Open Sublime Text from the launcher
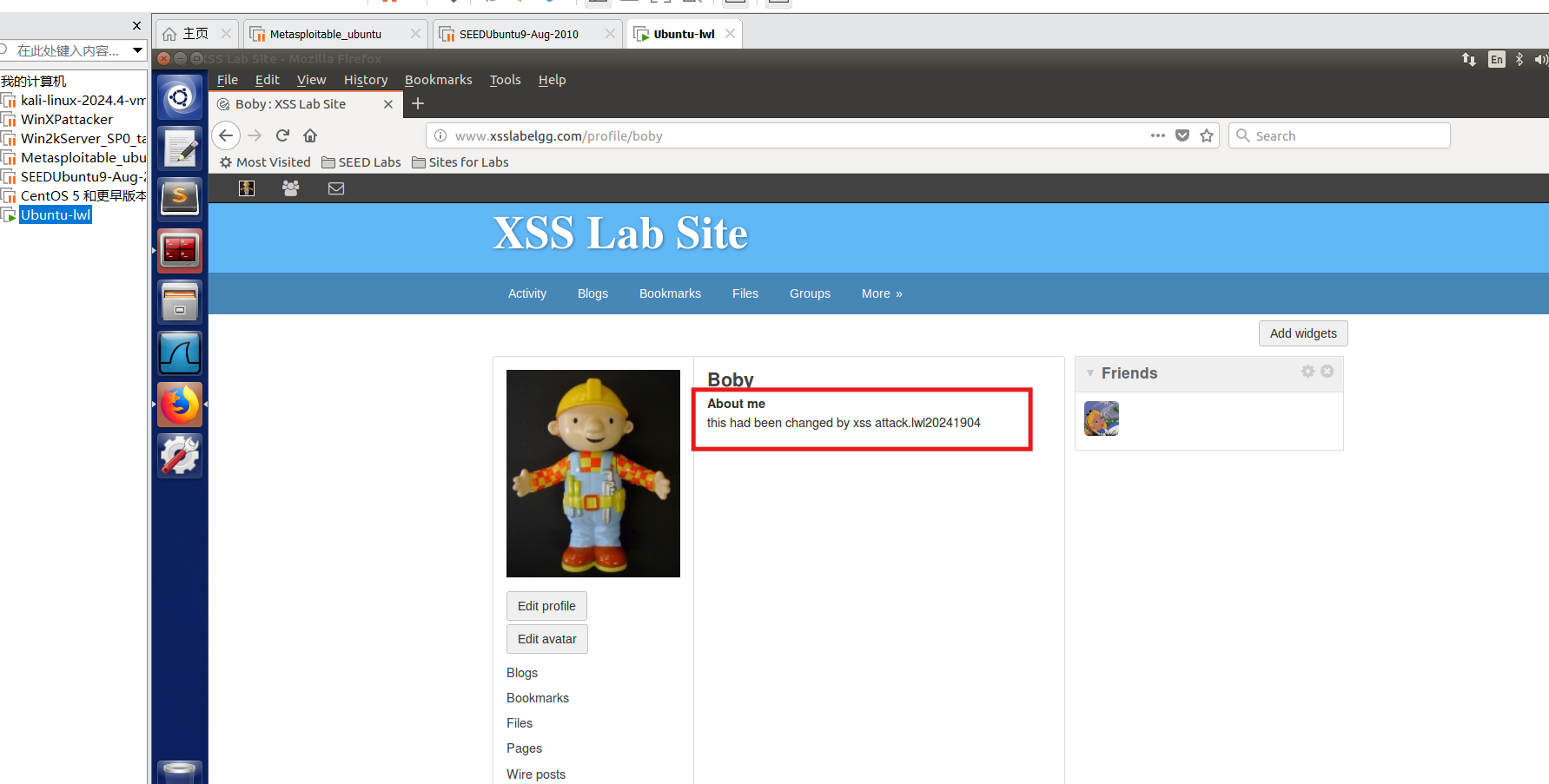The height and width of the screenshot is (784, 1549). tap(180, 199)
